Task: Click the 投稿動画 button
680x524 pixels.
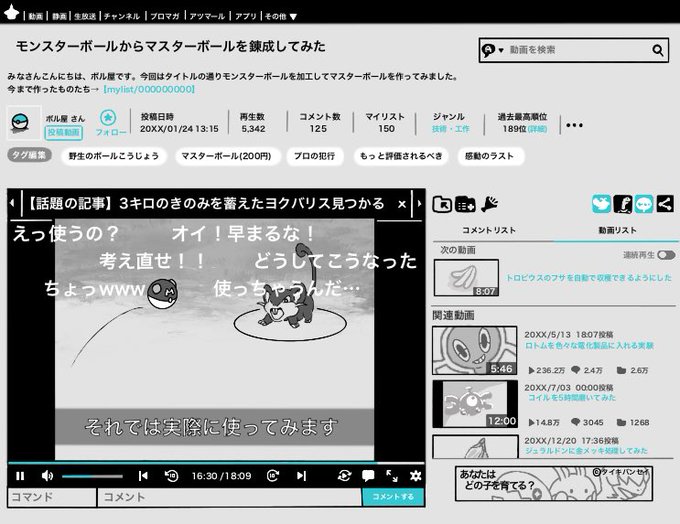Action: (x=63, y=132)
